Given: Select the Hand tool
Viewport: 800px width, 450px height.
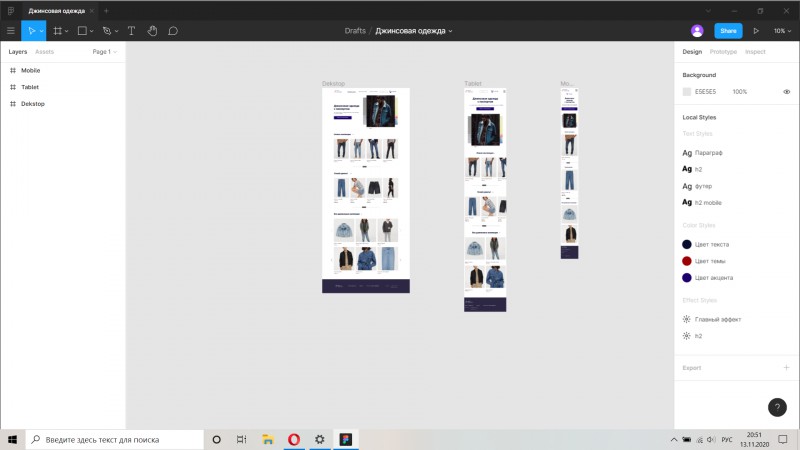Looking at the screenshot, I should [x=152, y=31].
